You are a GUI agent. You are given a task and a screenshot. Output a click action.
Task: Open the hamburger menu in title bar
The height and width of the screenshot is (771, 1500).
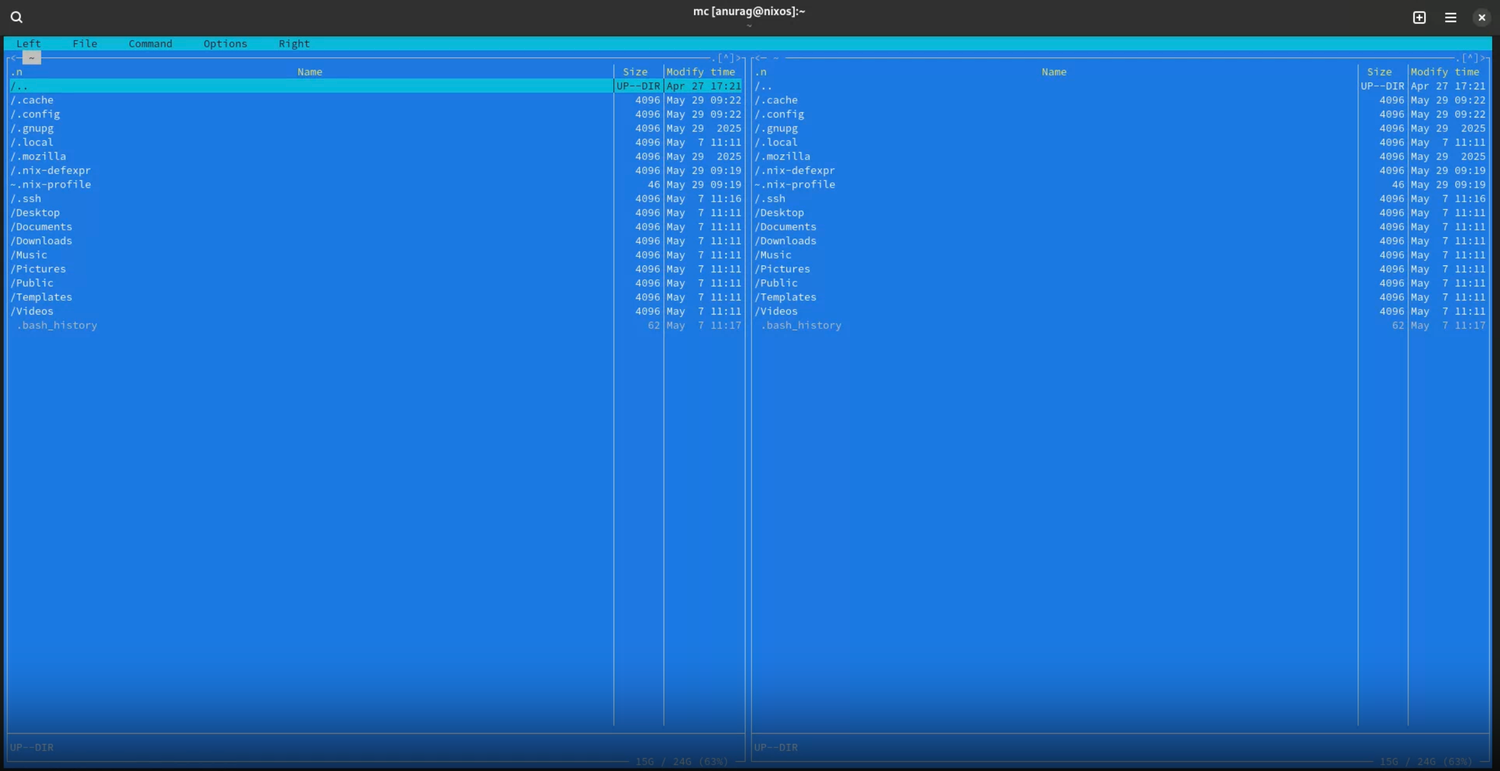[1450, 17]
